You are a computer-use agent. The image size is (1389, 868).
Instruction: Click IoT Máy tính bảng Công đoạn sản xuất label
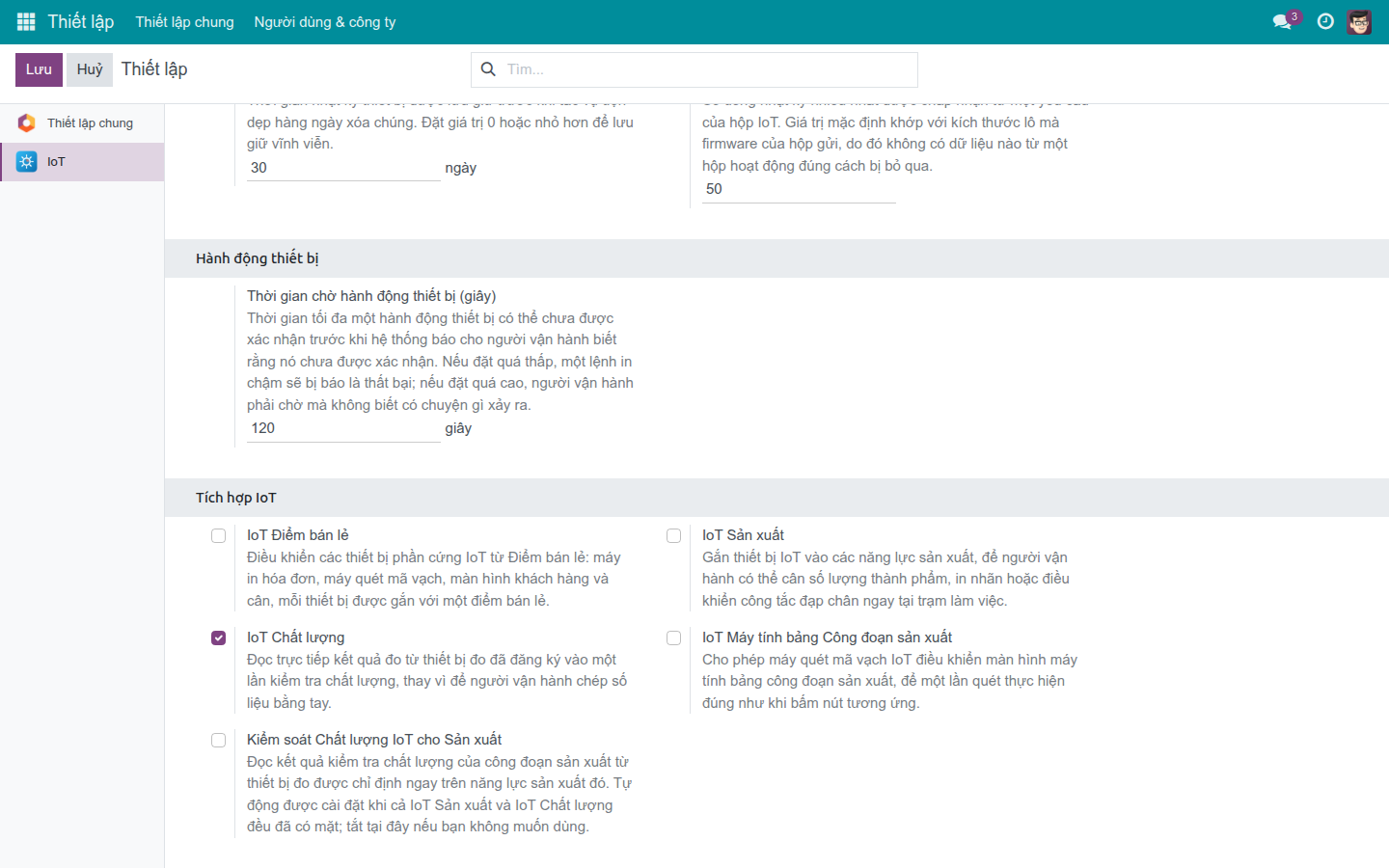827,637
